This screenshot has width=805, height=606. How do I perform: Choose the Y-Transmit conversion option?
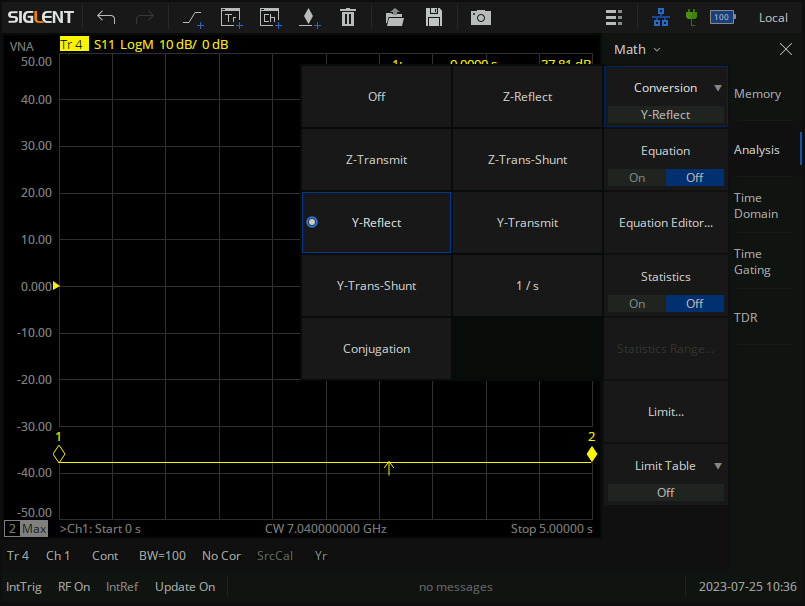coord(527,222)
